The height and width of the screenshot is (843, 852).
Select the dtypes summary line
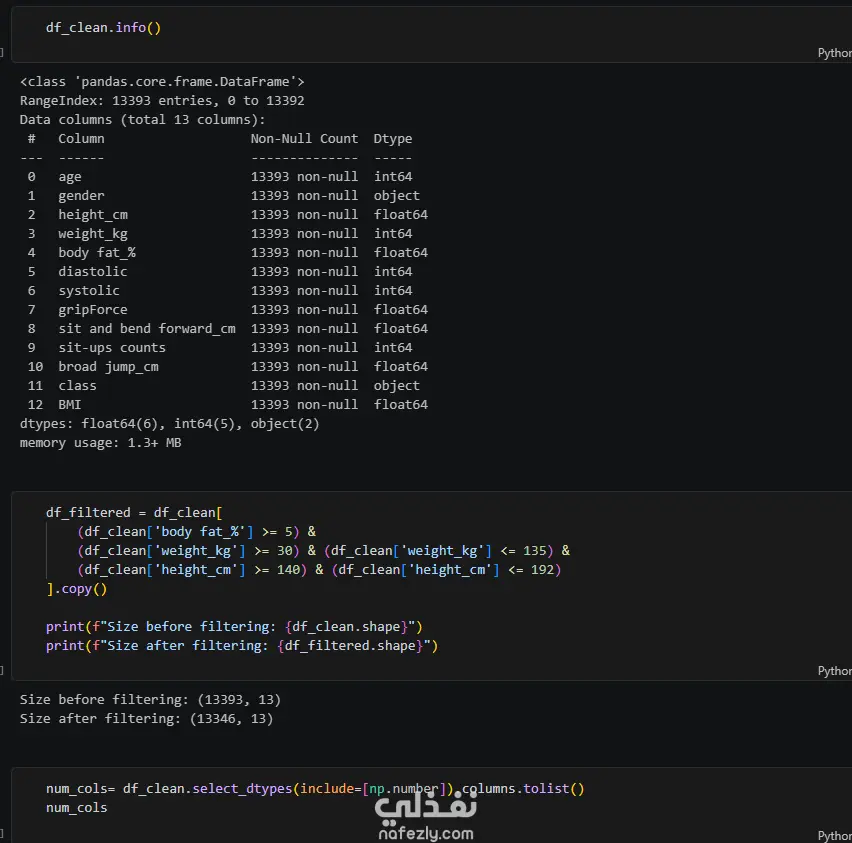click(170, 424)
